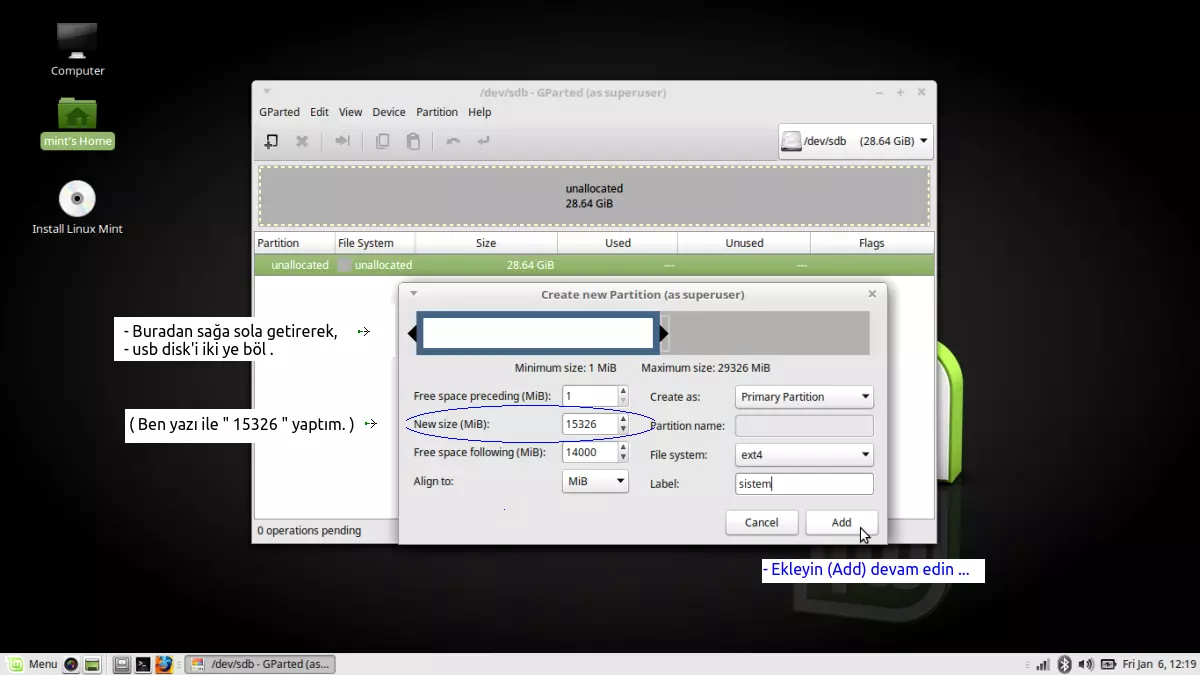Click the Paste partition toolbar icon
The height and width of the screenshot is (675, 1200).
[x=413, y=142]
